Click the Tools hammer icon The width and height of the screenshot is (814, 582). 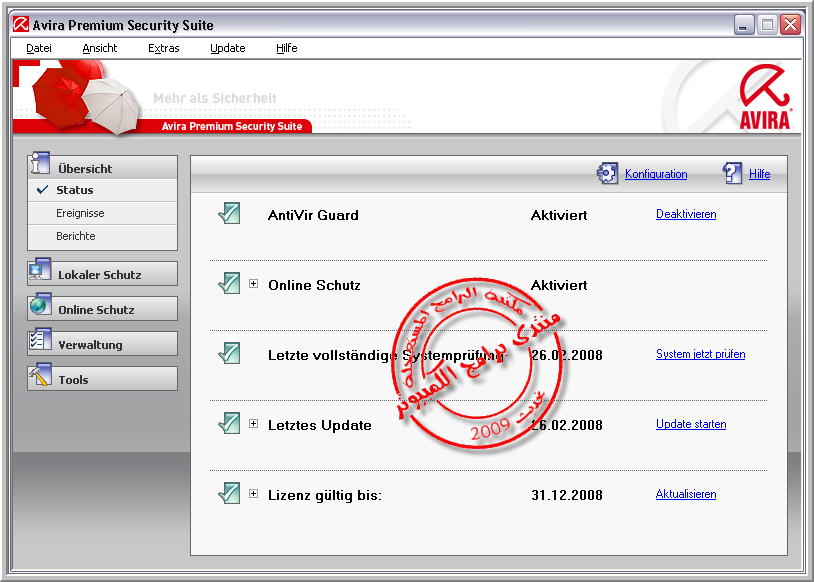[x=40, y=374]
